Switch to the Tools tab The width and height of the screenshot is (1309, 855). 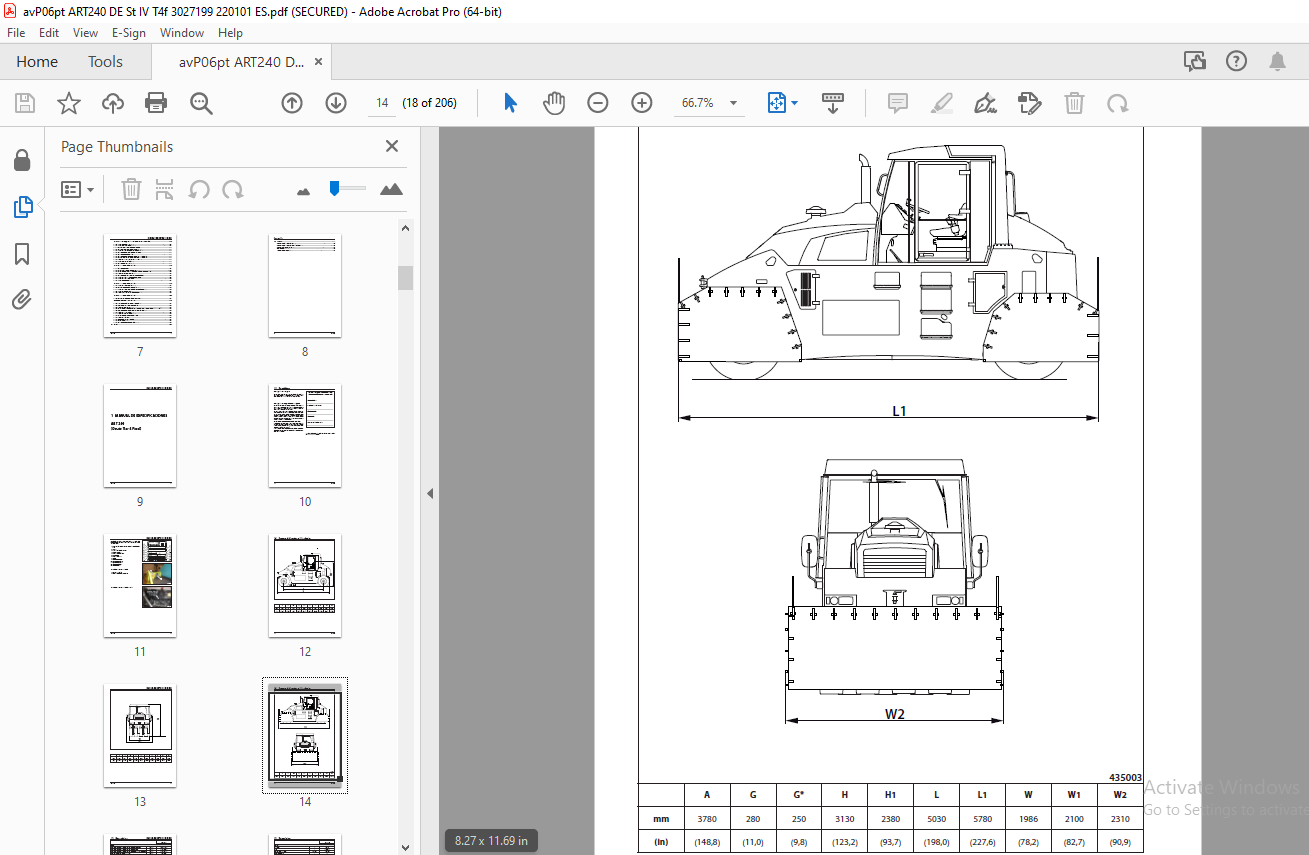tap(105, 62)
